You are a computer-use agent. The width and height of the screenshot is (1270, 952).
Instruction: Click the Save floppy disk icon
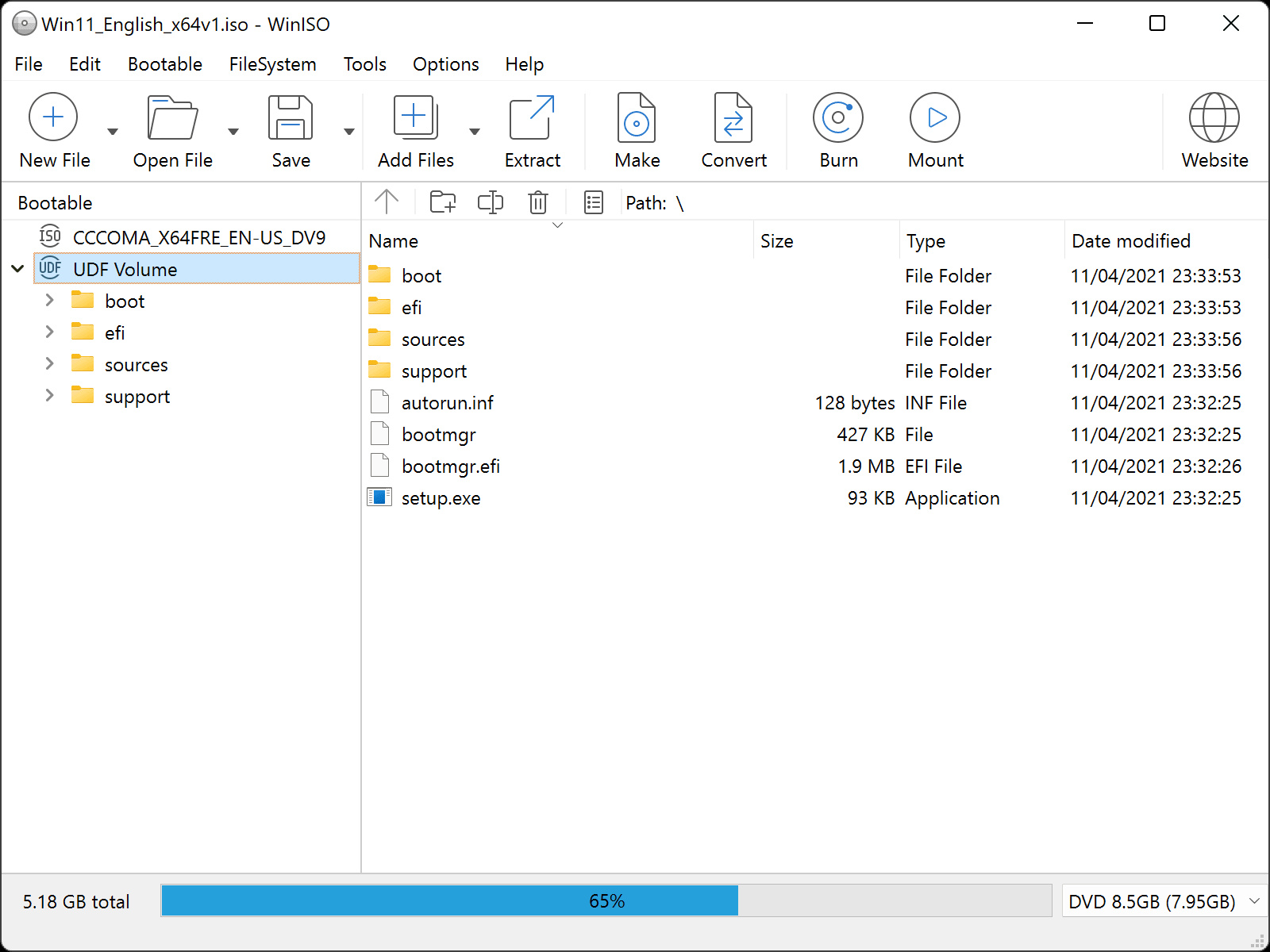[291, 117]
